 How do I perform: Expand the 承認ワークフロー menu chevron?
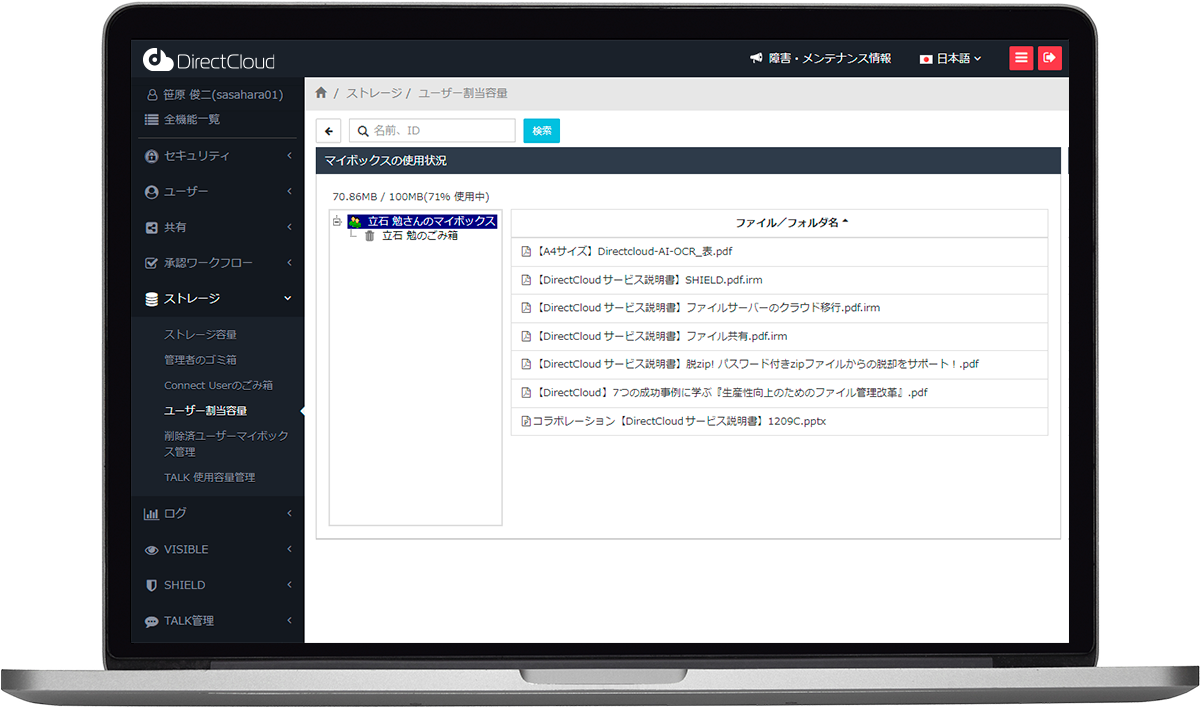point(289,263)
